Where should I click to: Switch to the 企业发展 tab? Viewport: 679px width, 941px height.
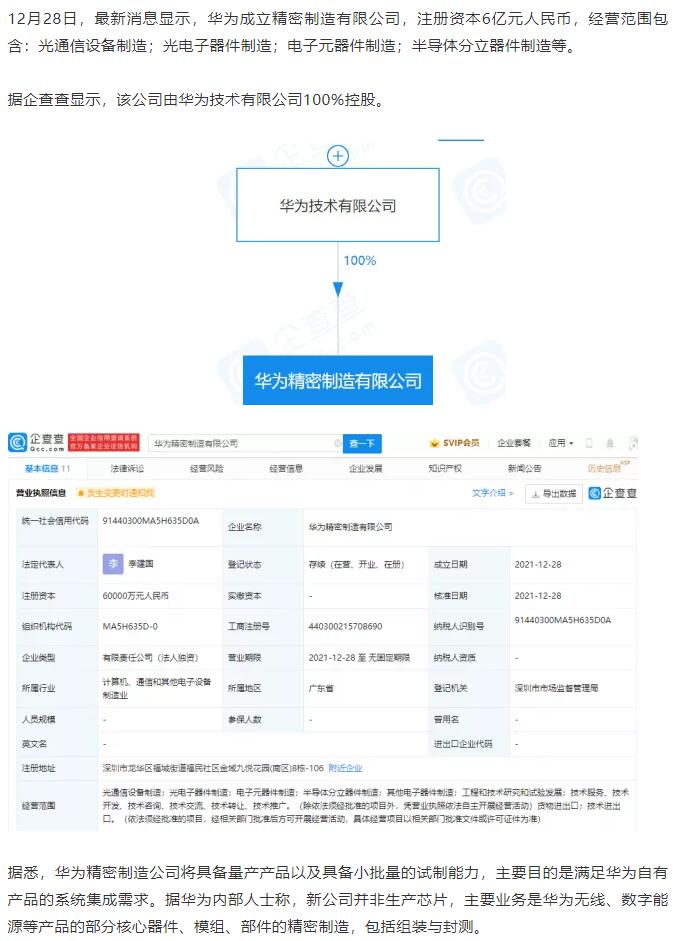(366, 468)
